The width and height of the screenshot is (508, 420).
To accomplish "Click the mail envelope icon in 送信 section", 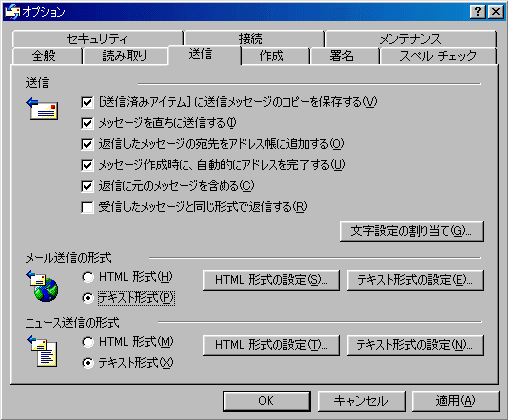I will point(42,109).
